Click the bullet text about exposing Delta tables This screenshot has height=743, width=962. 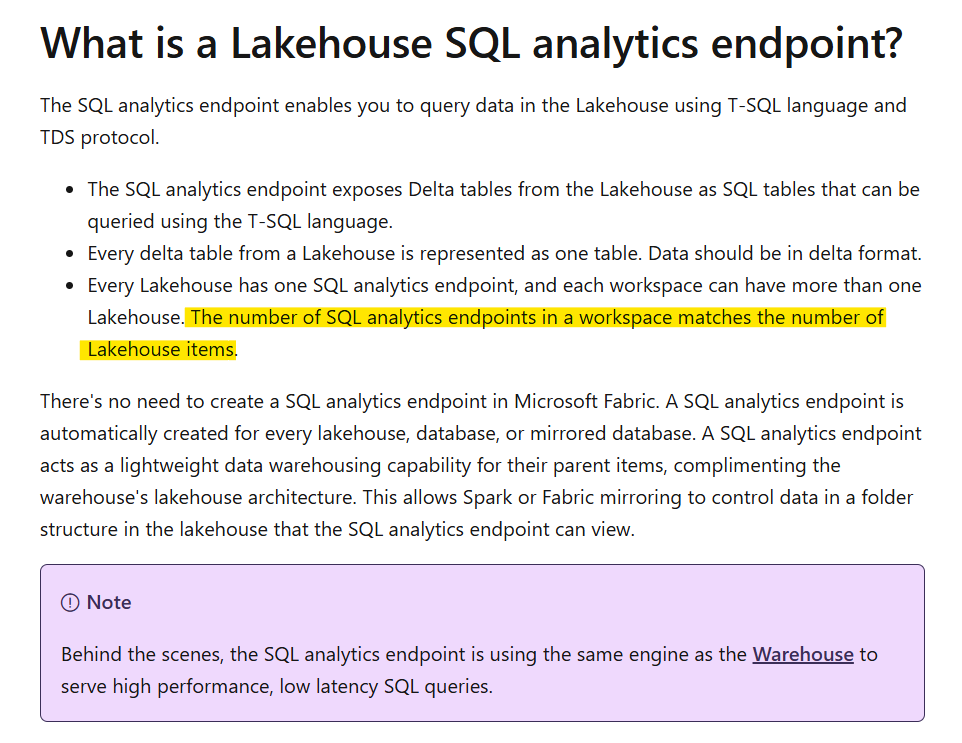(x=503, y=190)
